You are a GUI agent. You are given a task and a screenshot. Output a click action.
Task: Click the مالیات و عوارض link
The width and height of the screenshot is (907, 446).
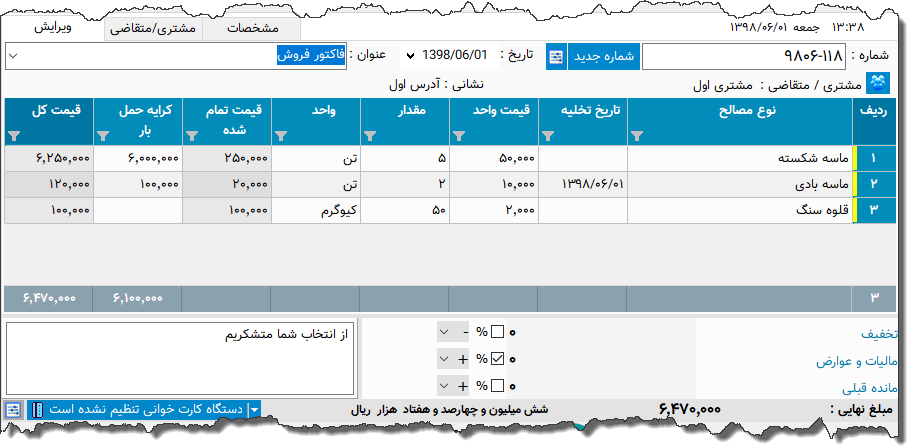(857, 362)
